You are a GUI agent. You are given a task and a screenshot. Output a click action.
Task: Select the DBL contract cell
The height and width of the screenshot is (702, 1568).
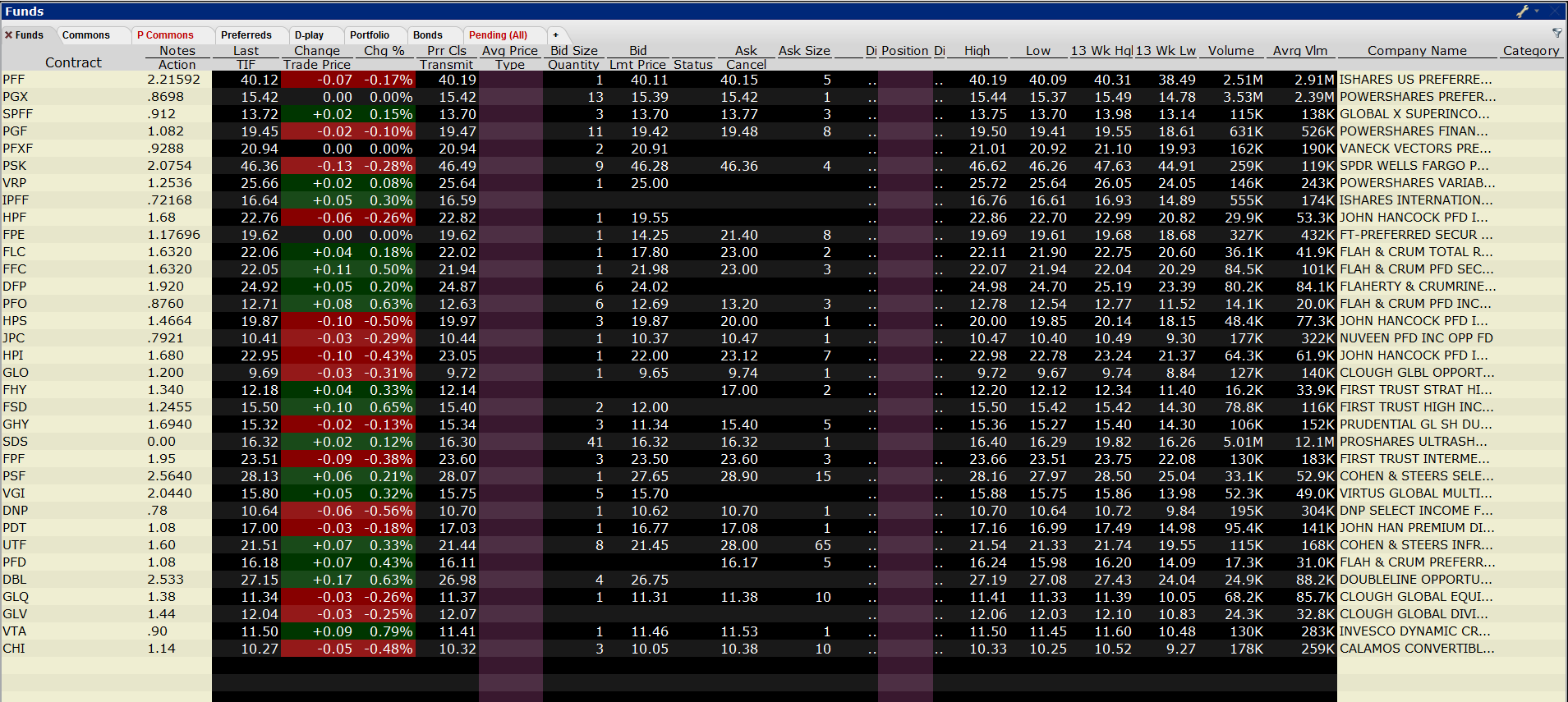(74, 580)
